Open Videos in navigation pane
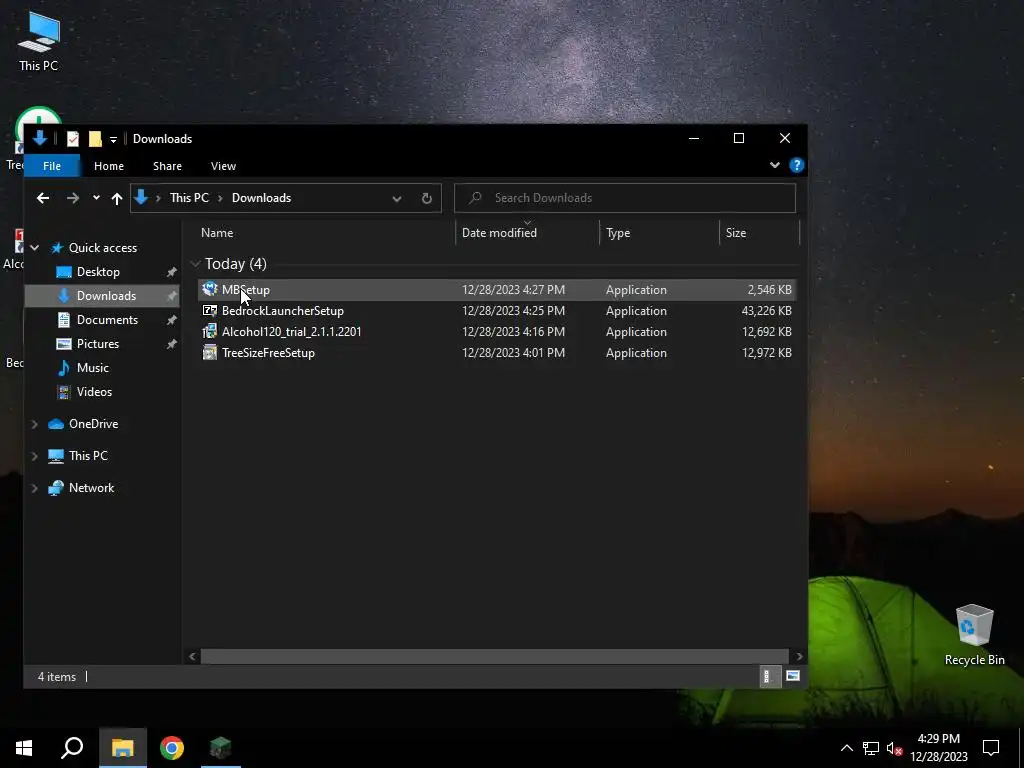The width and height of the screenshot is (1024, 768). 94,392
